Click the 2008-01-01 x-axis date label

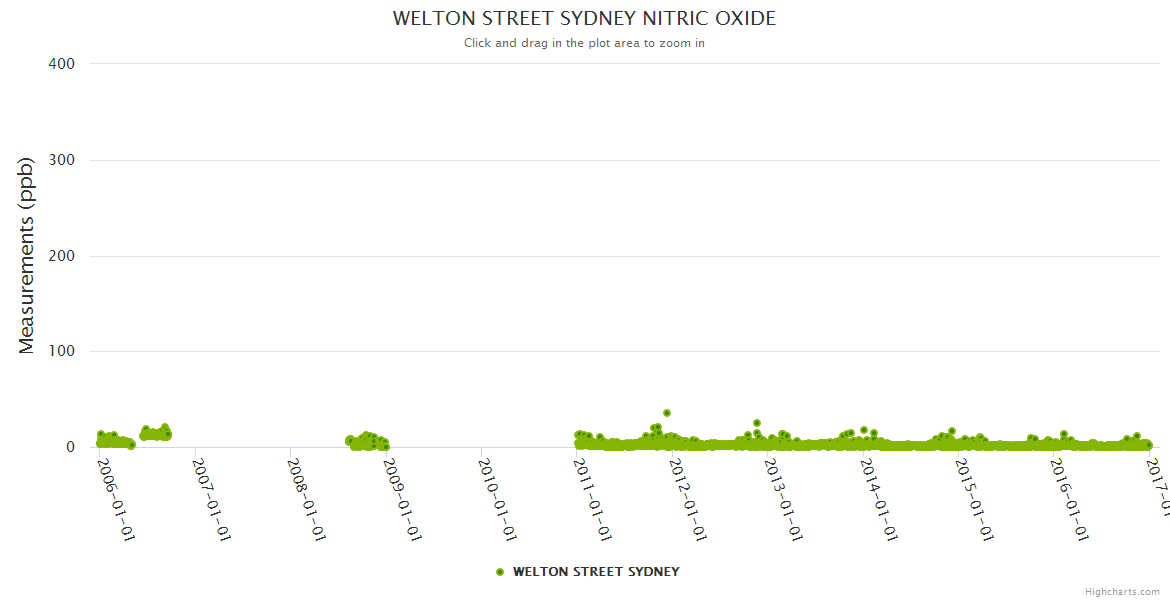coord(308,499)
